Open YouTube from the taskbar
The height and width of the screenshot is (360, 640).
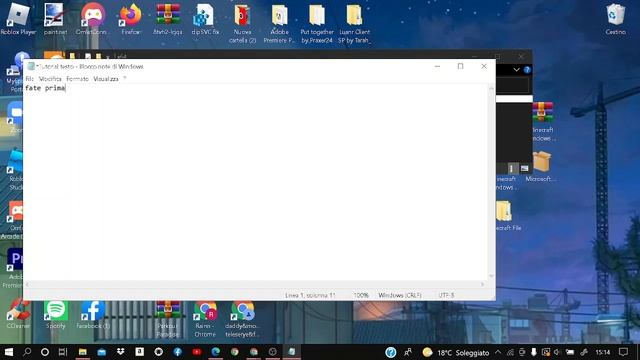point(197,352)
